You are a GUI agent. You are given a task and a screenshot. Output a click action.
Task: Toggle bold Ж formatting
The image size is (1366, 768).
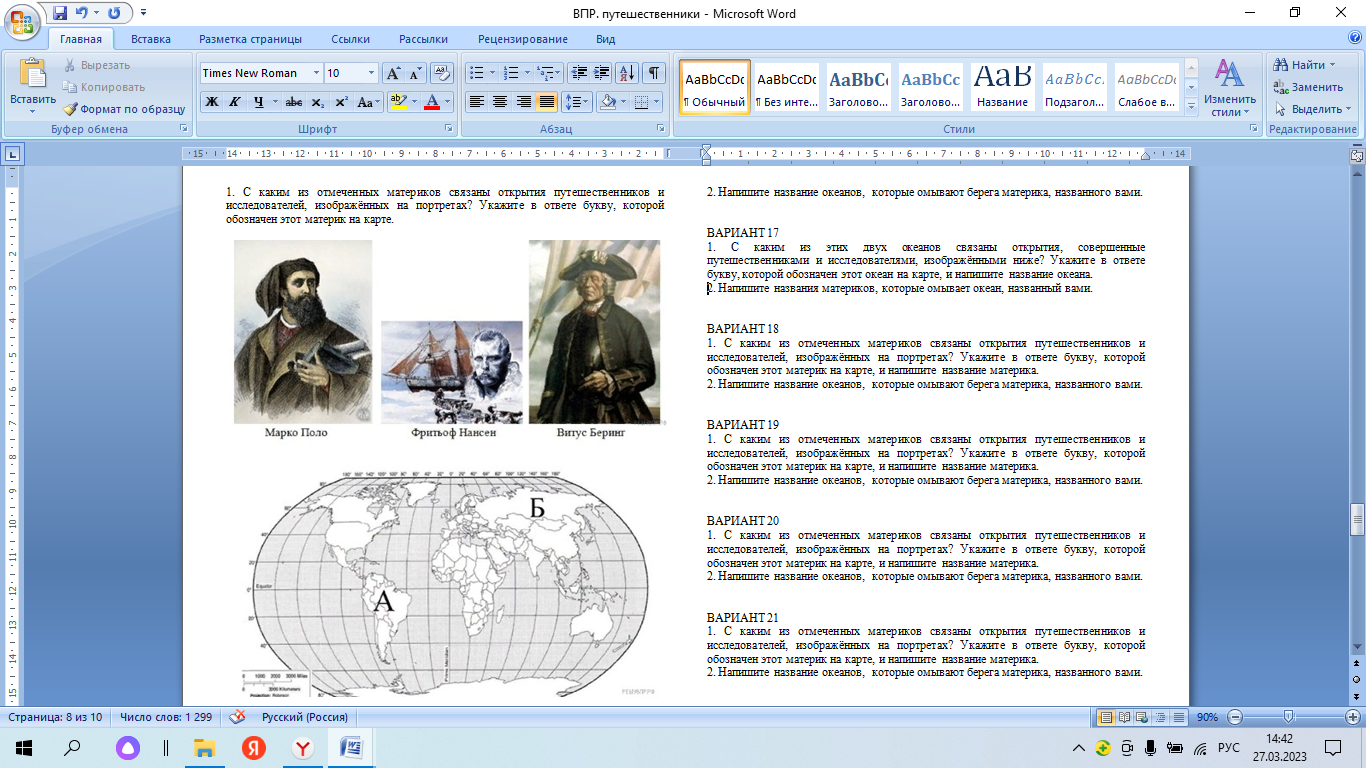[211, 102]
